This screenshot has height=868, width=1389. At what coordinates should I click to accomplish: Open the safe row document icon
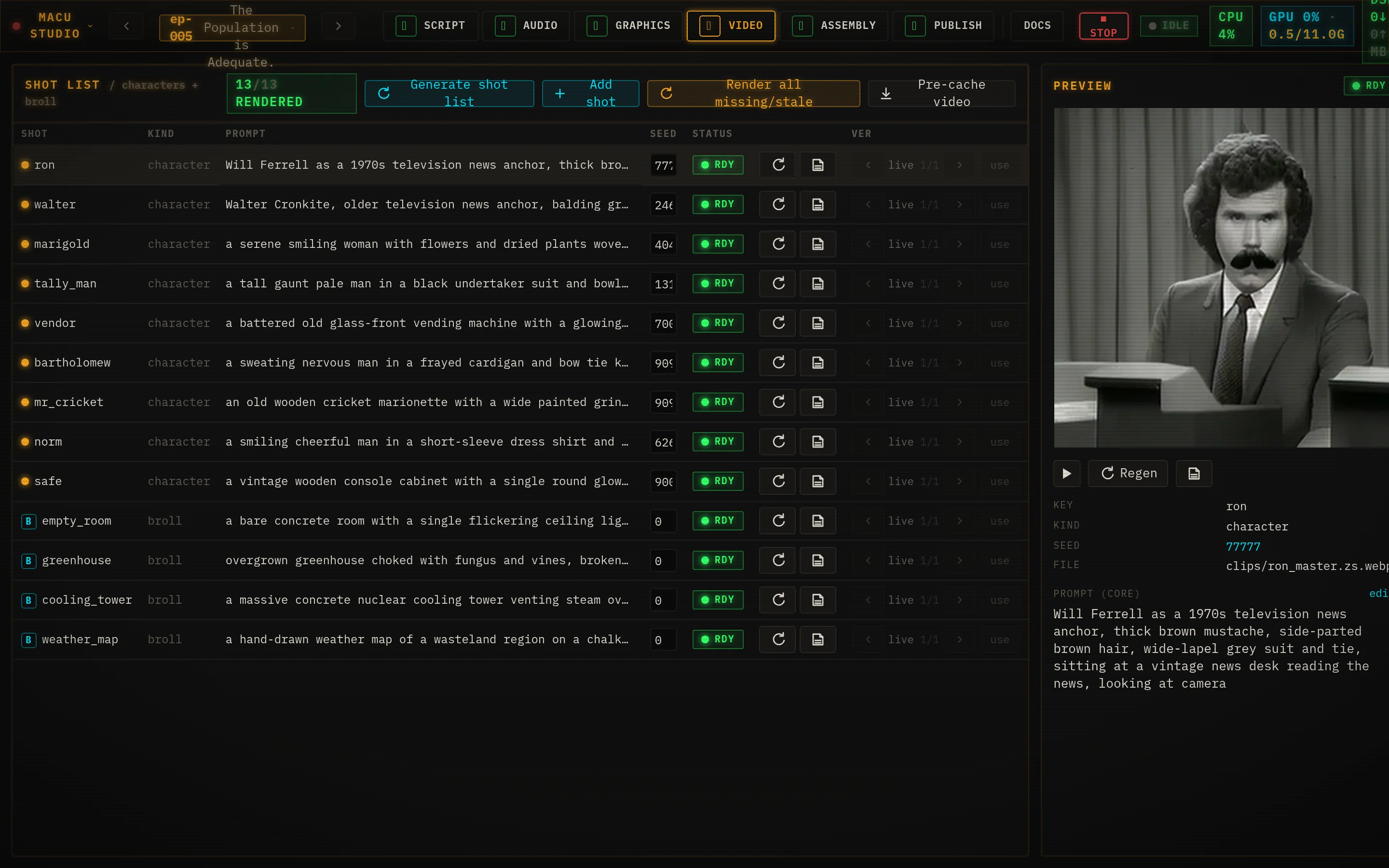pos(817,481)
